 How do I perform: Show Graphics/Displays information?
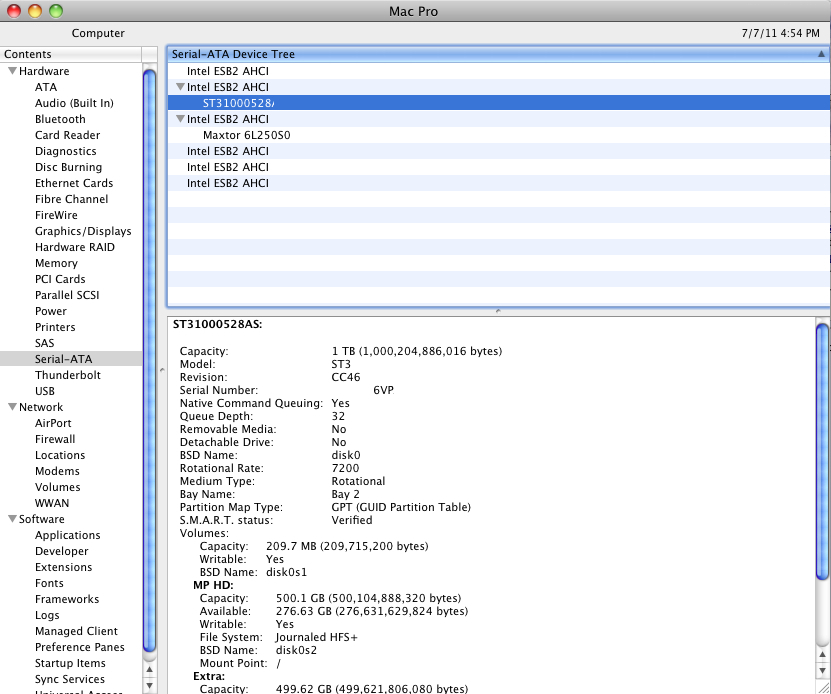click(x=83, y=231)
